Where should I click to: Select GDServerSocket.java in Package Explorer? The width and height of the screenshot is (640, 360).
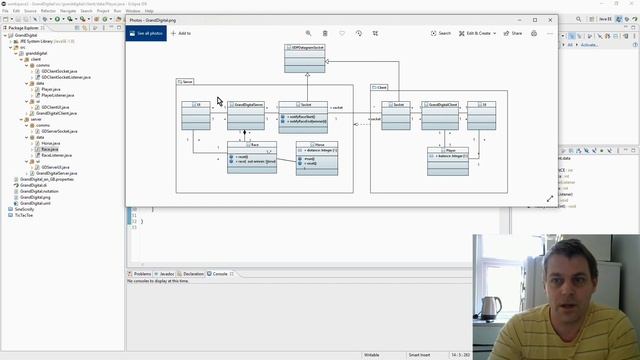point(59,131)
